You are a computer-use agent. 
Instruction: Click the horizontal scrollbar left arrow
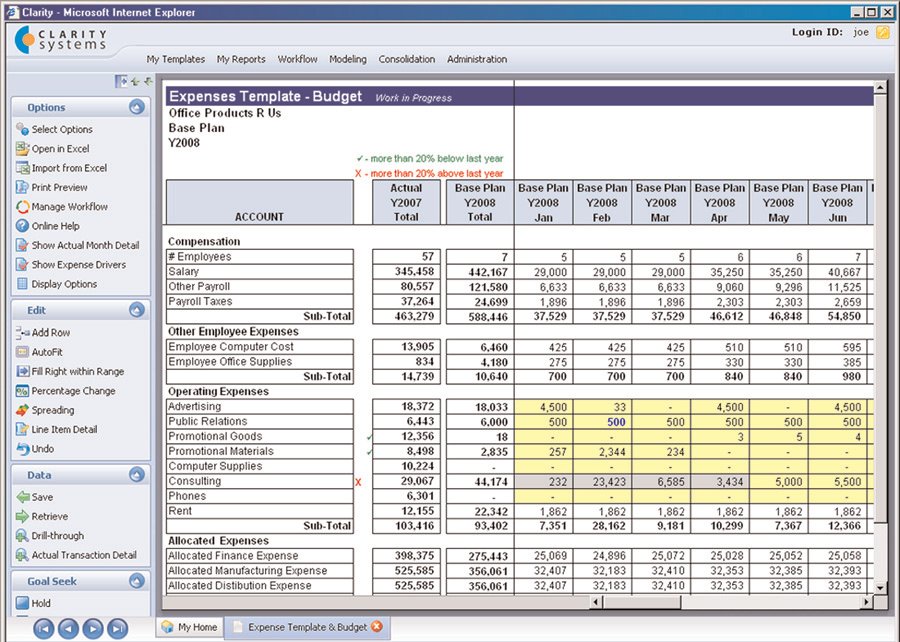coord(596,602)
